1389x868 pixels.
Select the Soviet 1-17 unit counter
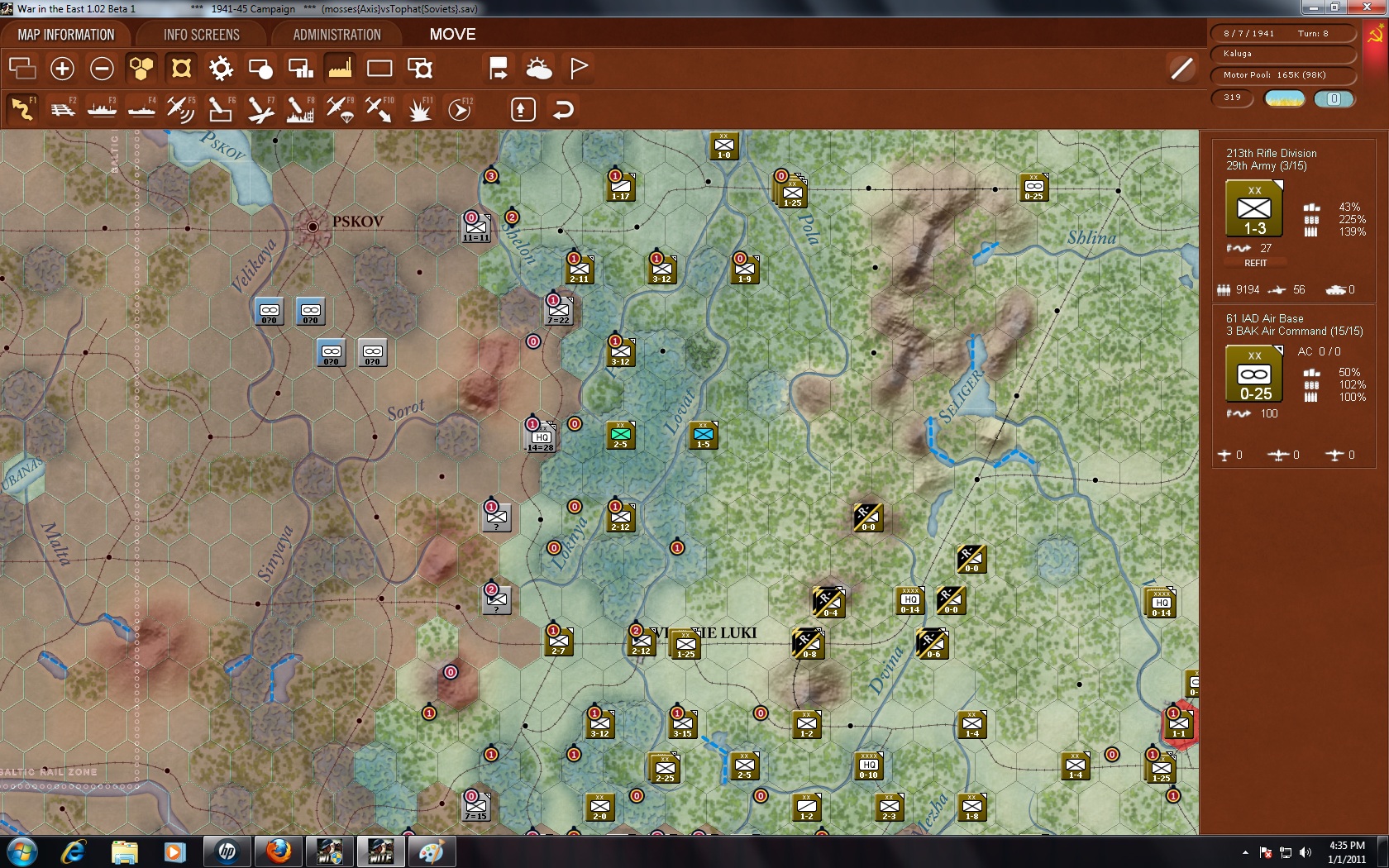click(x=620, y=187)
